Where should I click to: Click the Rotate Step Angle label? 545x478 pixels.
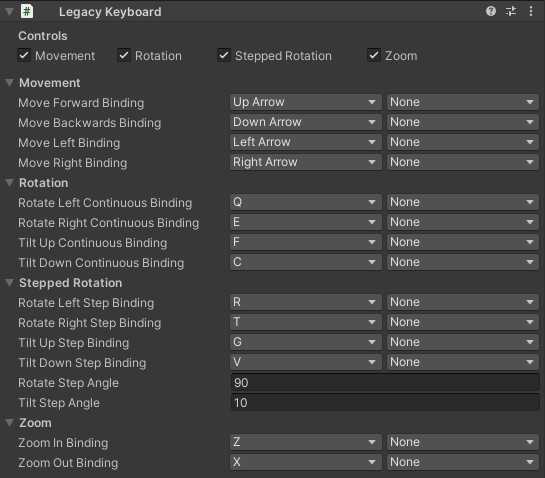click(x=68, y=383)
